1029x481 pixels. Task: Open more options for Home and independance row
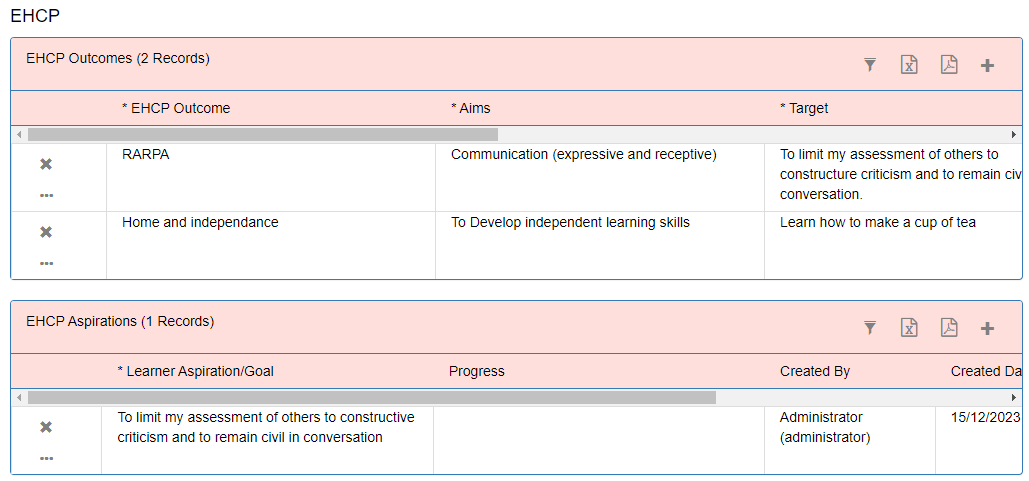[46, 264]
